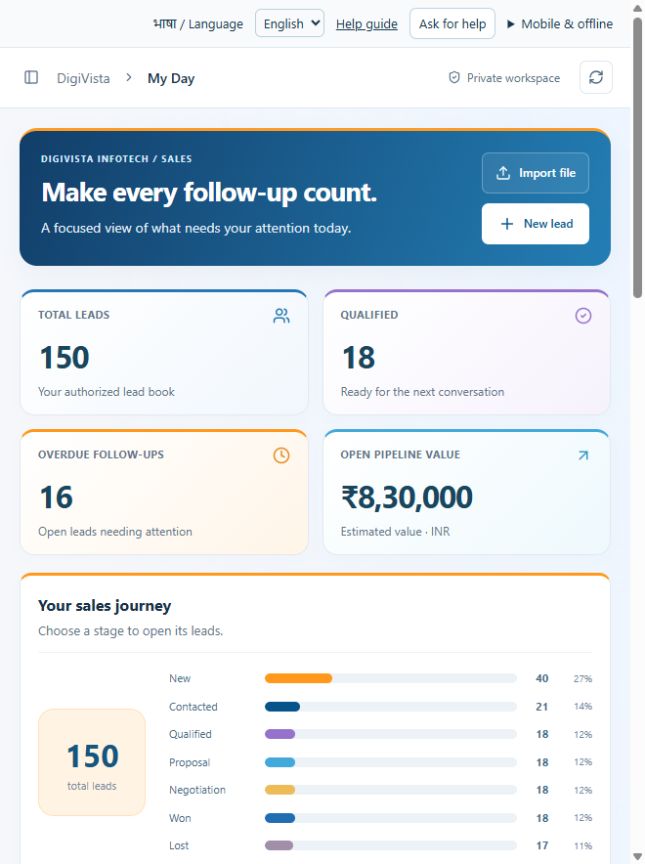This screenshot has height=864, width=645.
Task: Click the New stage progress bar
Action: pyautogui.click(x=391, y=678)
